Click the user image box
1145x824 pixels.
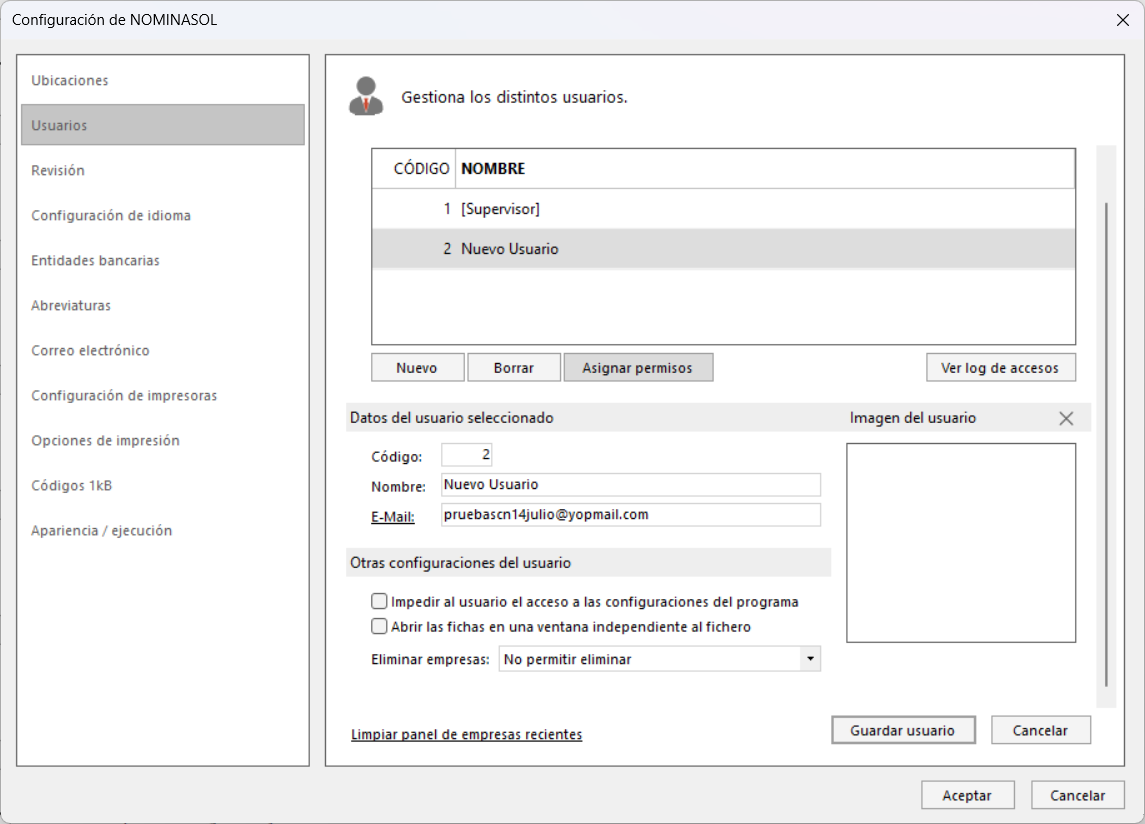tap(961, 543)
